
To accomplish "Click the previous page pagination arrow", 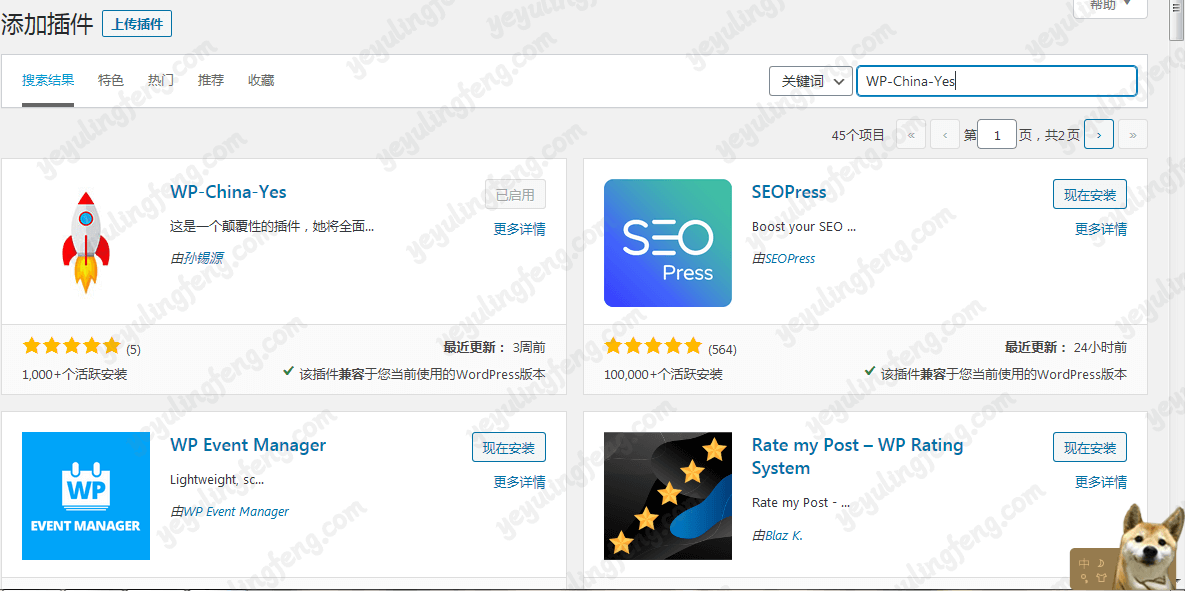I will click(945, 135).
